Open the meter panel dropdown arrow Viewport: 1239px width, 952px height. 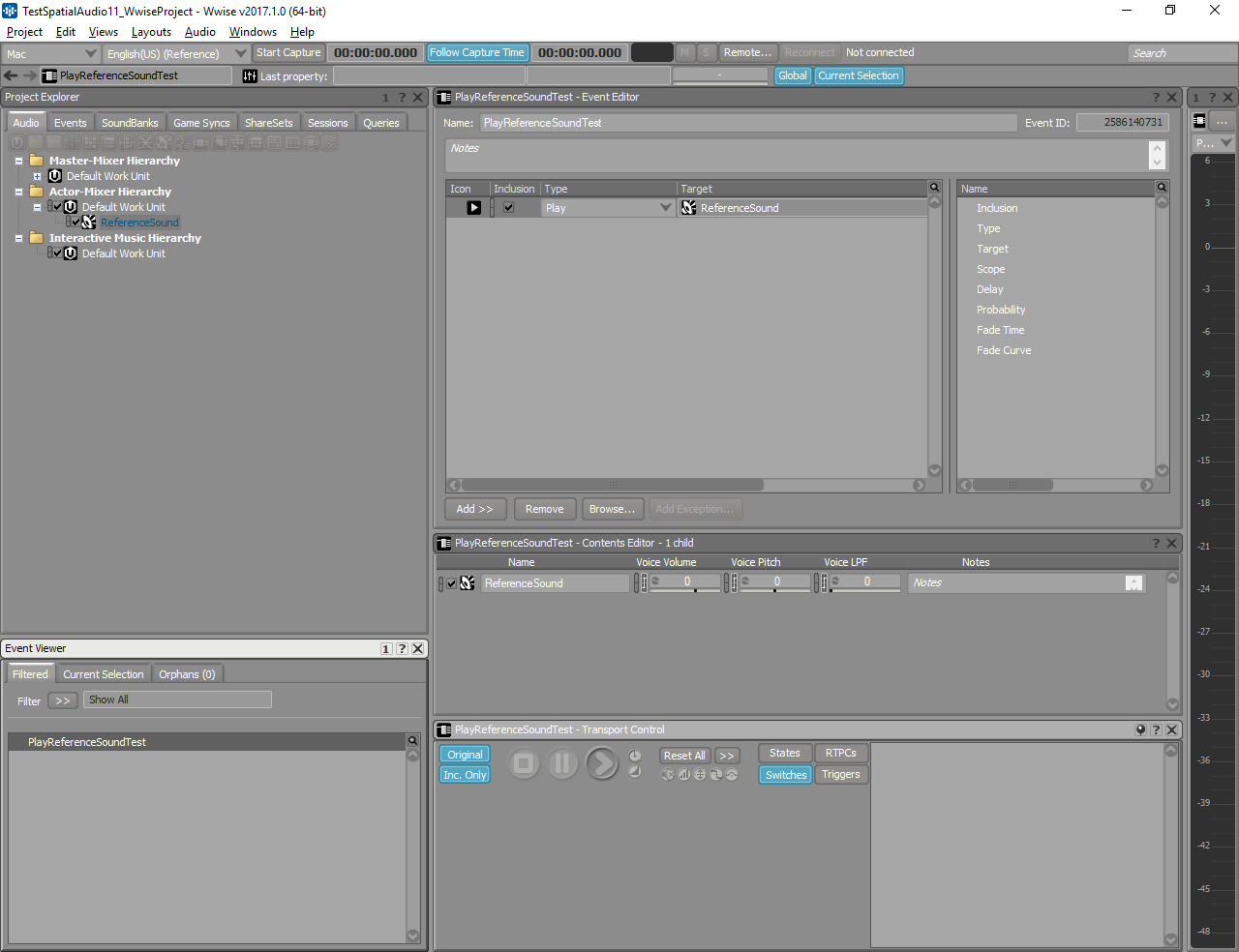pos(1226,143)
